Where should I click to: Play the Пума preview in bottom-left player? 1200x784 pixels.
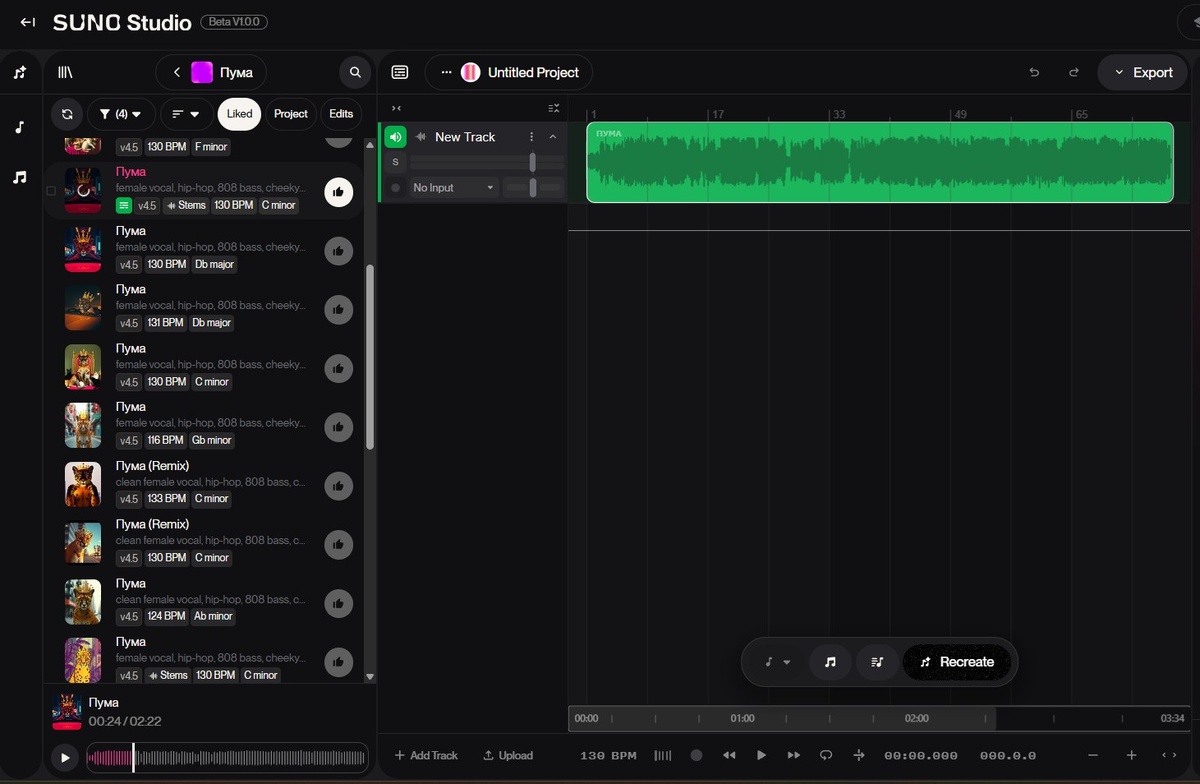point(65,758)
